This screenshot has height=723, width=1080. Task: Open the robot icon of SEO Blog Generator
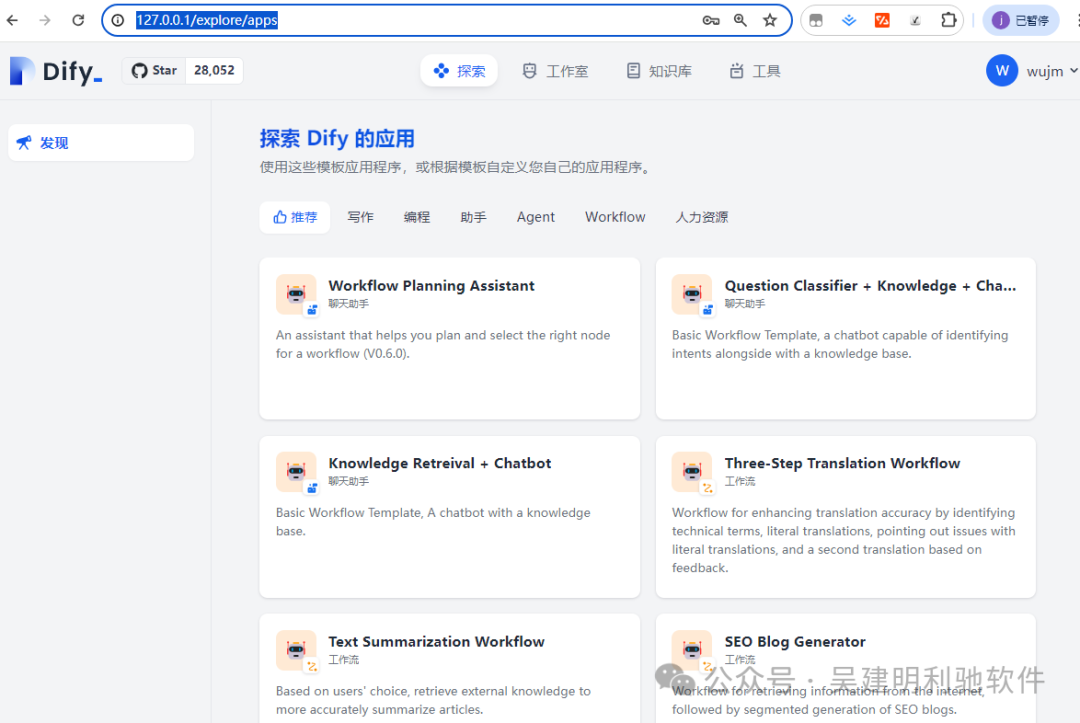pos(692,650)
